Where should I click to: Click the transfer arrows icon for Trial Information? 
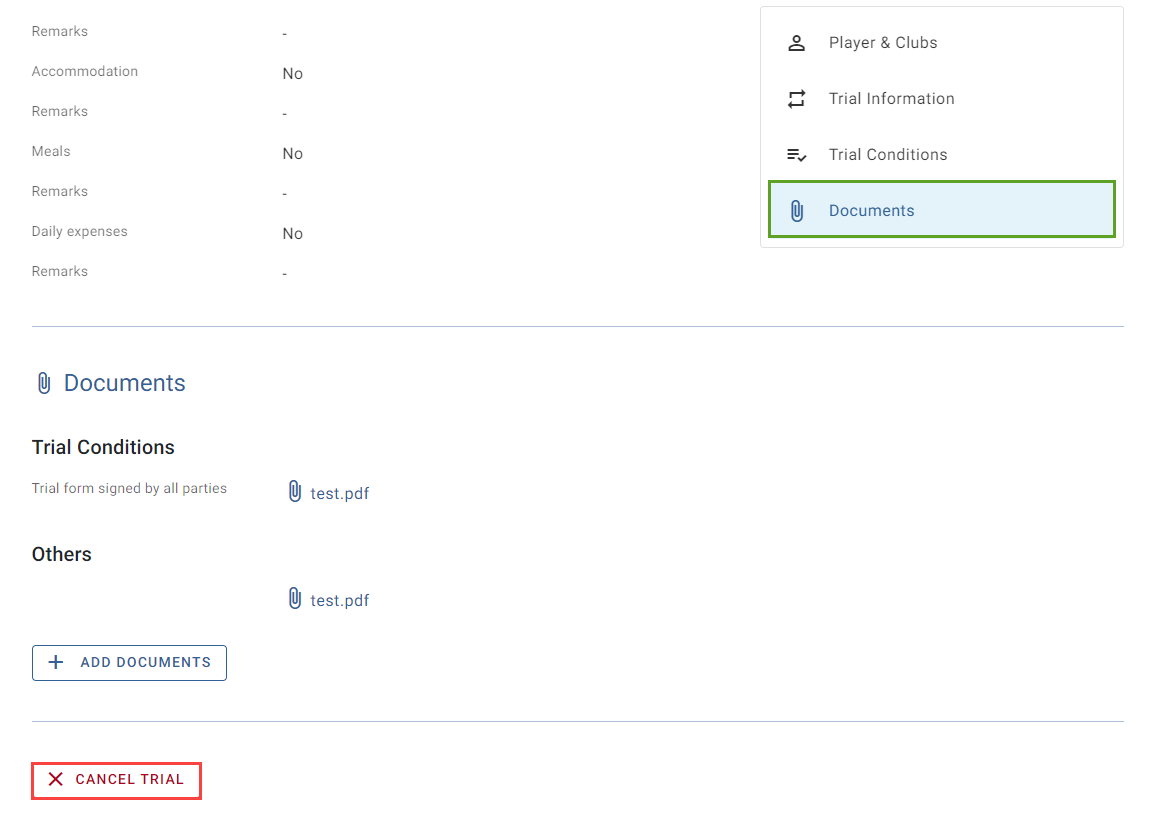[x=796, y=99]
